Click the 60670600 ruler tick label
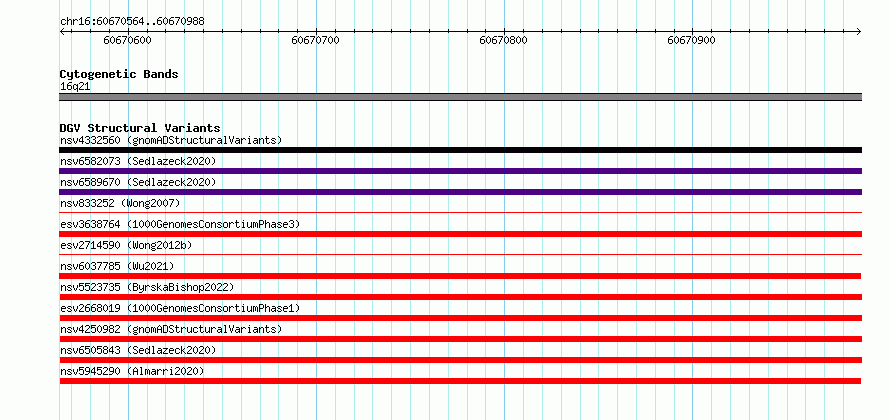The width and height of the screenshot is (890, 420). pyautogui.click(x=128, y=40)
